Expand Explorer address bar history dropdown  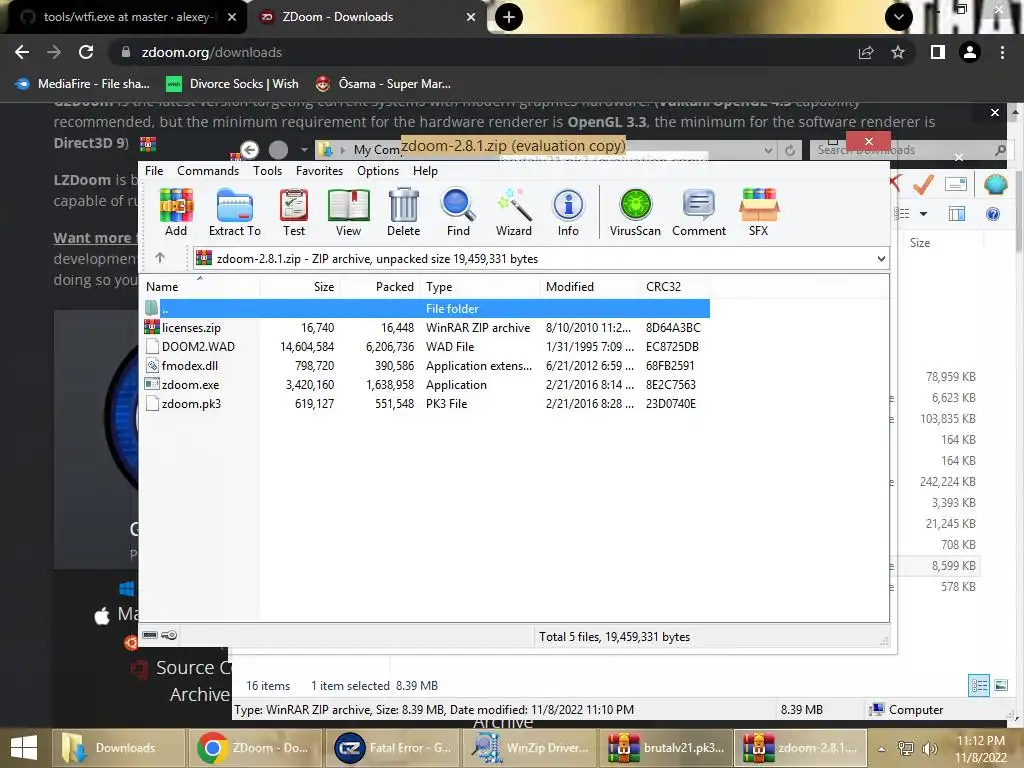[x=768, y=150]
